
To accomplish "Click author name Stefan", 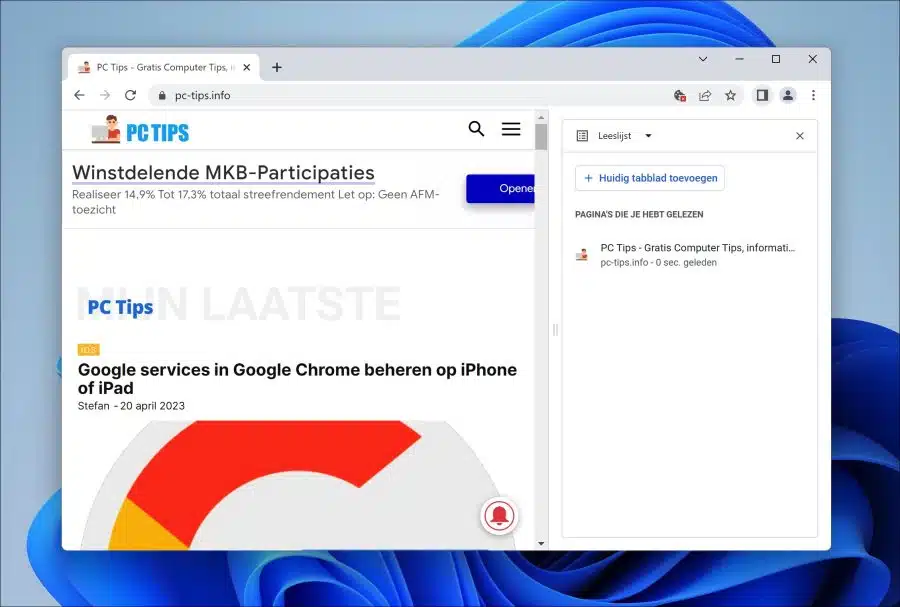I will pyautogui.click(x=94, y=406).
